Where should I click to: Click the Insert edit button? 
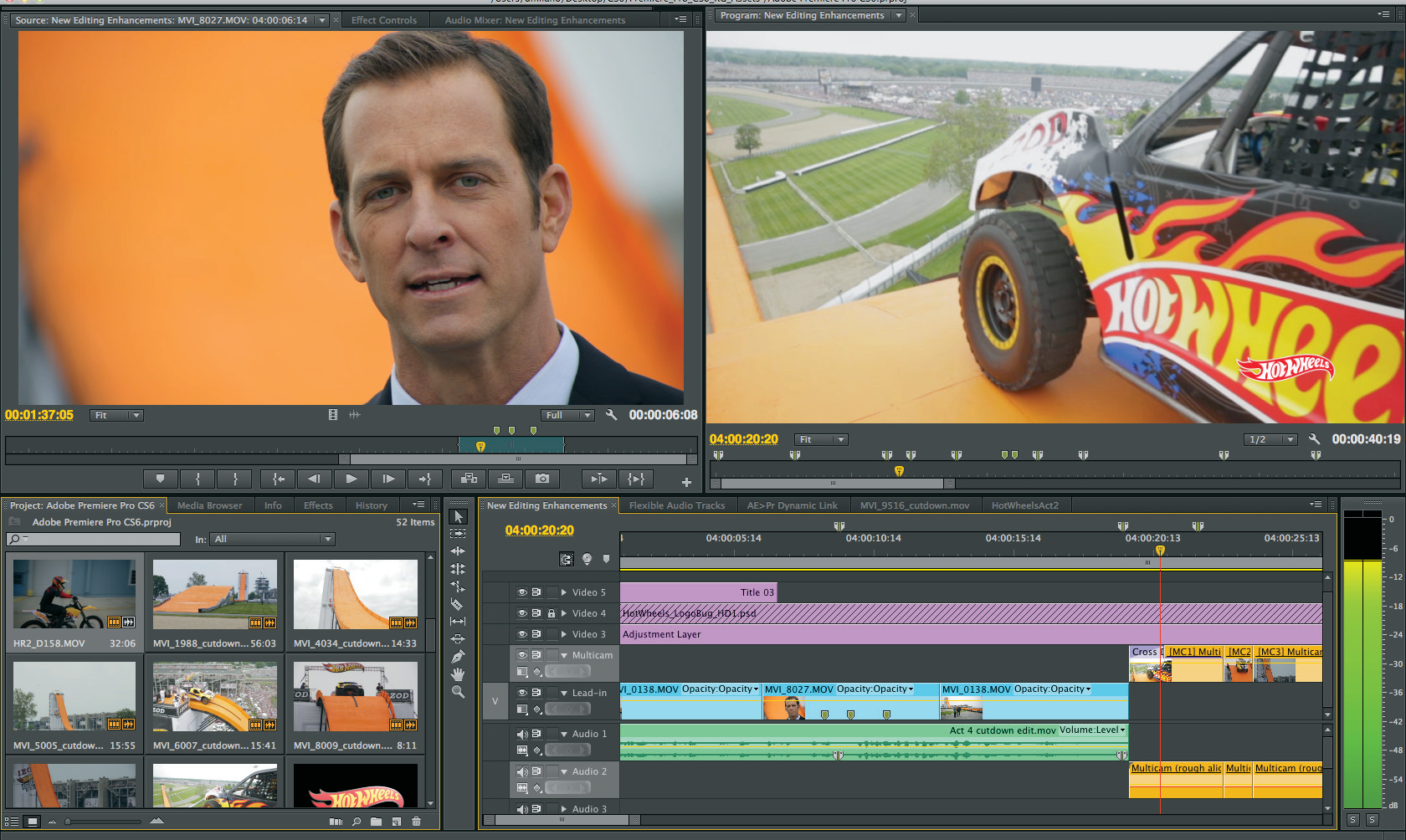pyautogui.click(x=469, y=479)
